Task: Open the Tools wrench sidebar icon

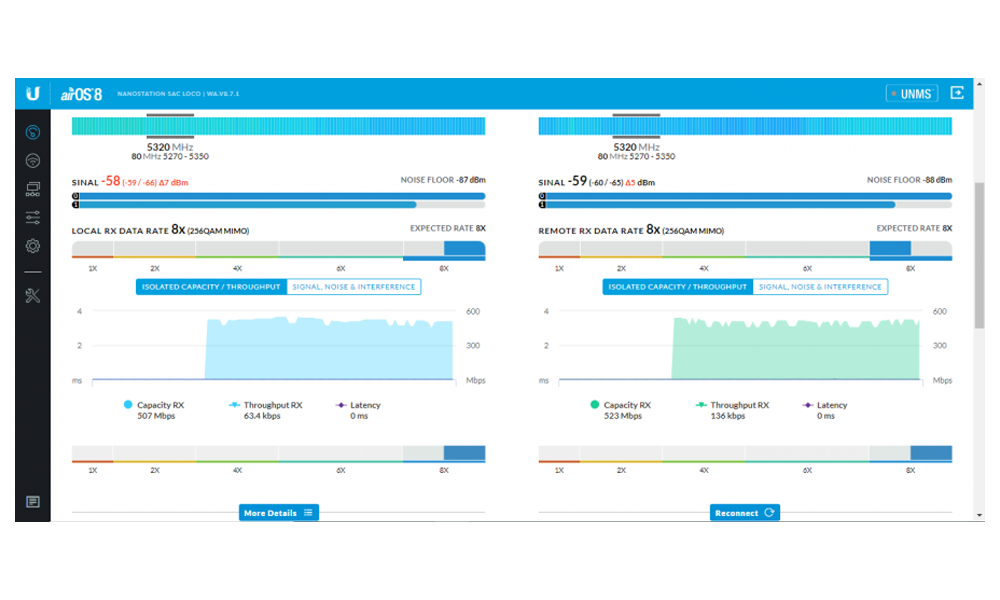Action: click(32, 295)
